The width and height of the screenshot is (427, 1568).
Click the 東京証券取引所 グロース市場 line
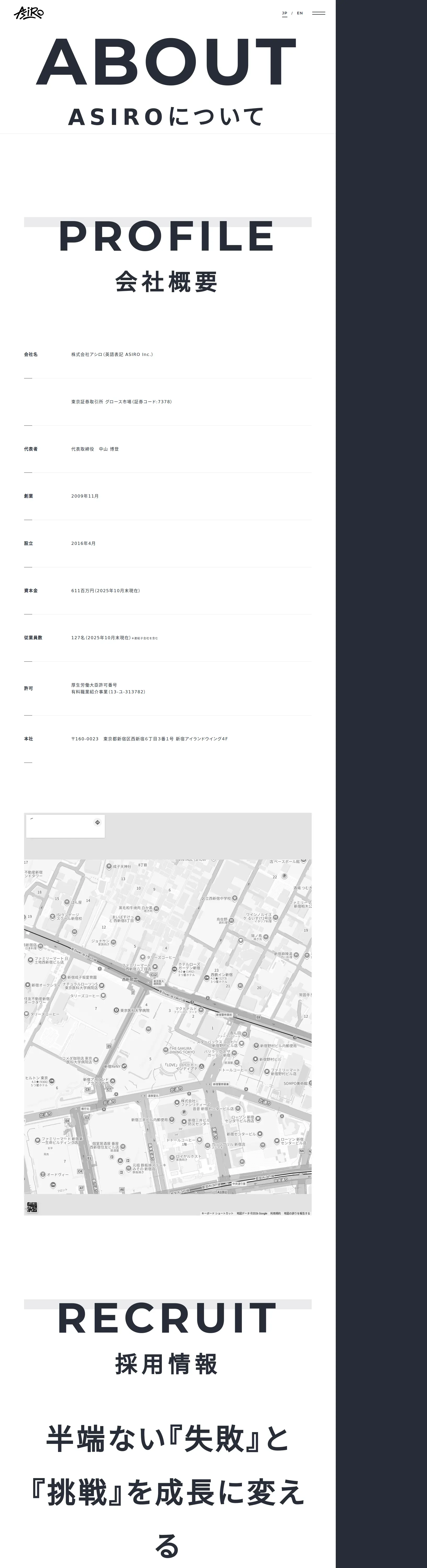pos(121,402)
